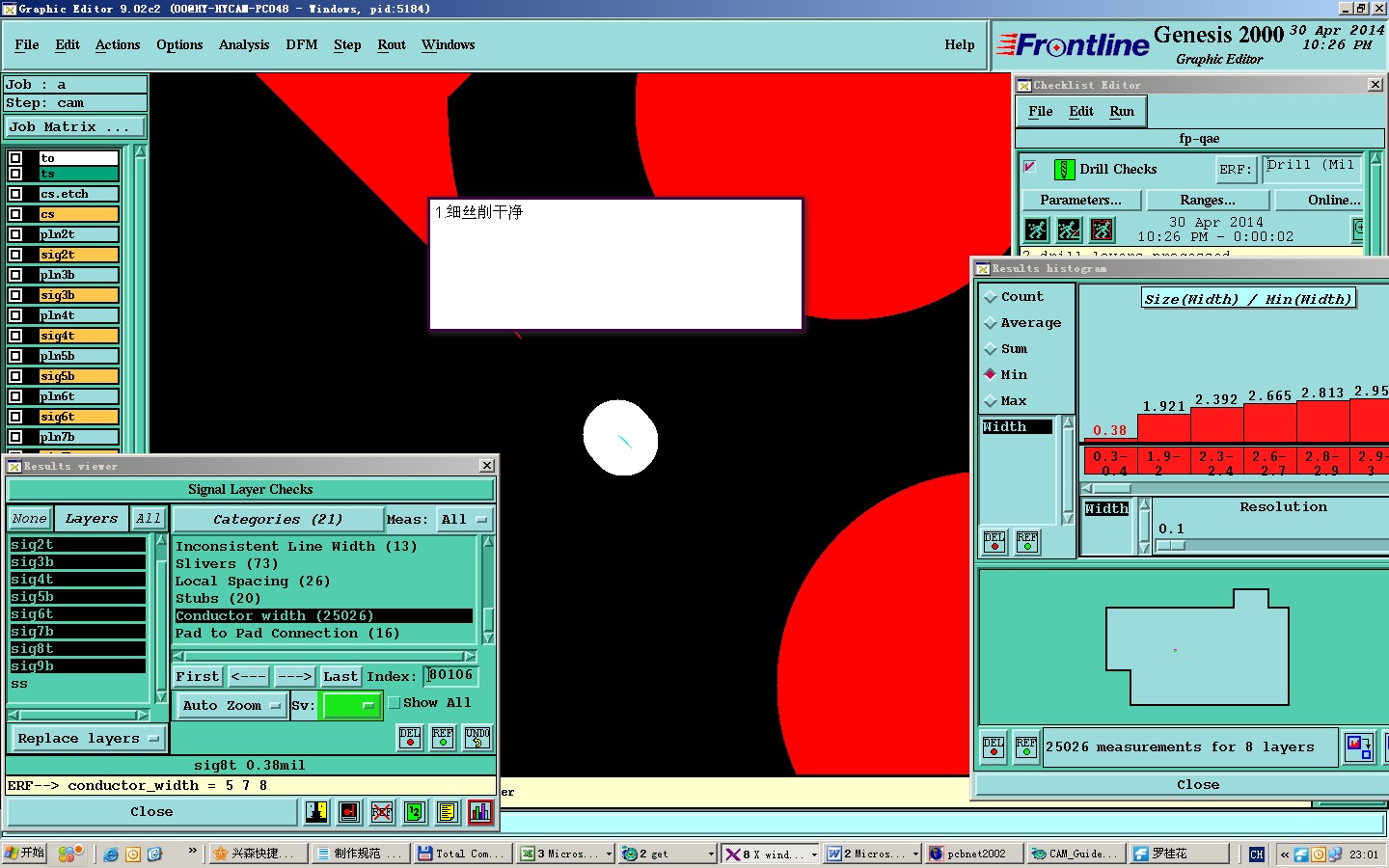Screen dimensions: 1389x868
Task: Click the black-and-yellow faces icon beside Close
Action: click(316, 812)
